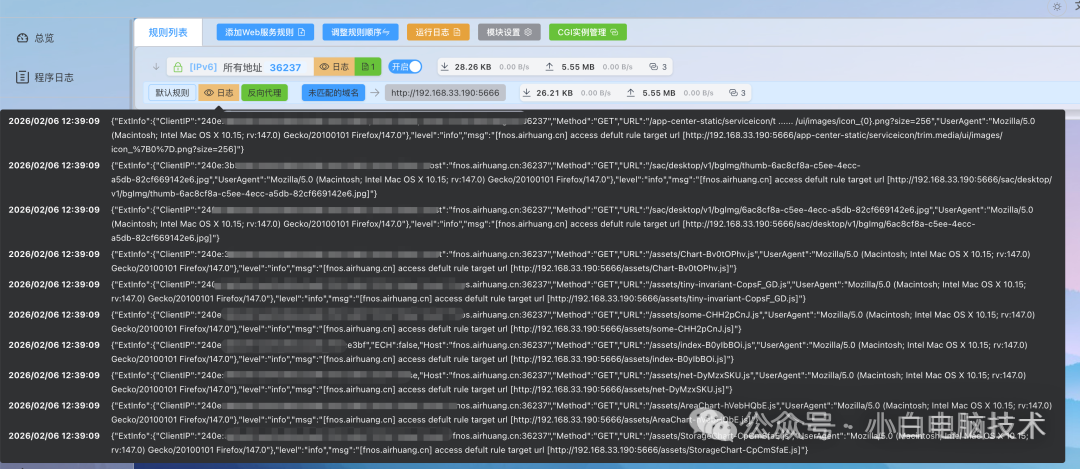
Task: Click the 程序日志 document icon
Action: [23, 77]
